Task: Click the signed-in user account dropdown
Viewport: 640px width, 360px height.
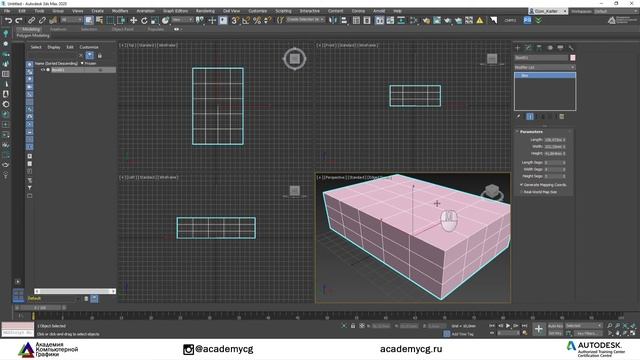Action: pyautogui.click(x=547, y=11)
